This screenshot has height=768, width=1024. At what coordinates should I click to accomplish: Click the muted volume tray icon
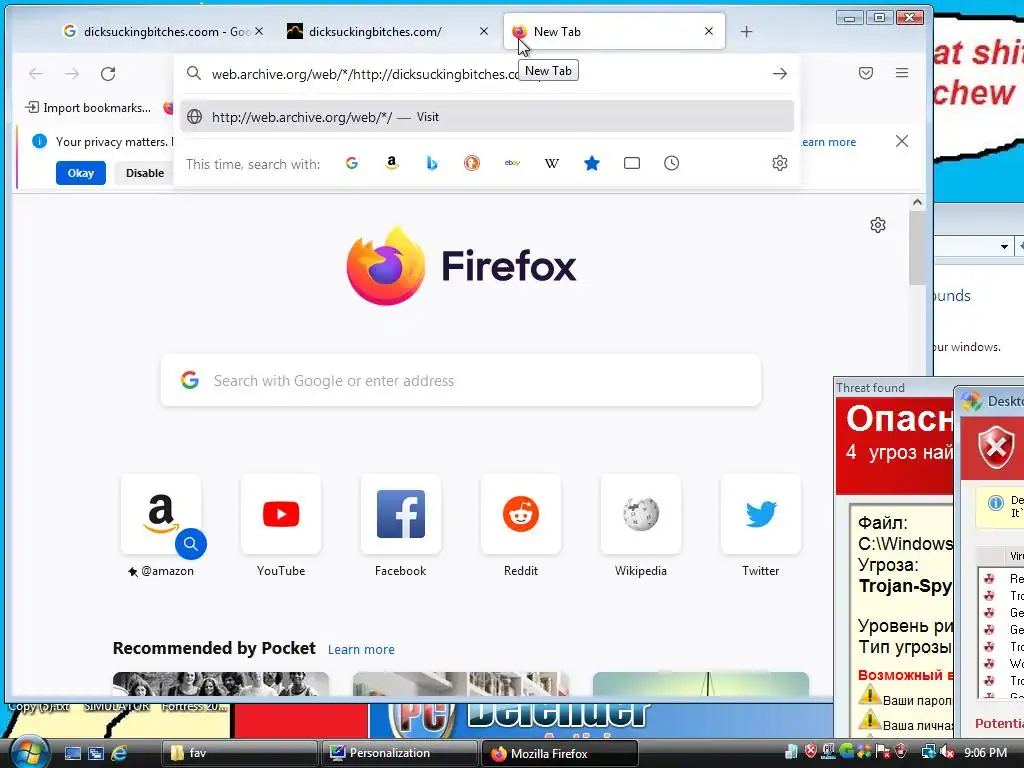(x=946, y=752)
